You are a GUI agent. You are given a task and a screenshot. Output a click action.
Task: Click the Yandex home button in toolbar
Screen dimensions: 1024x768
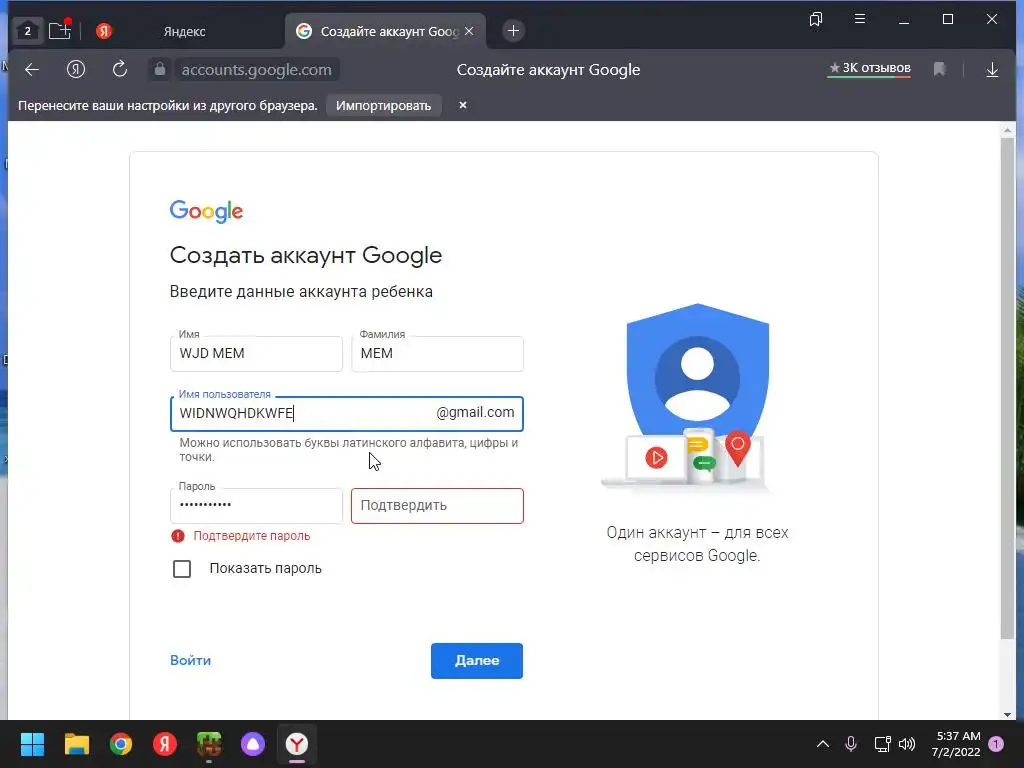76,69
